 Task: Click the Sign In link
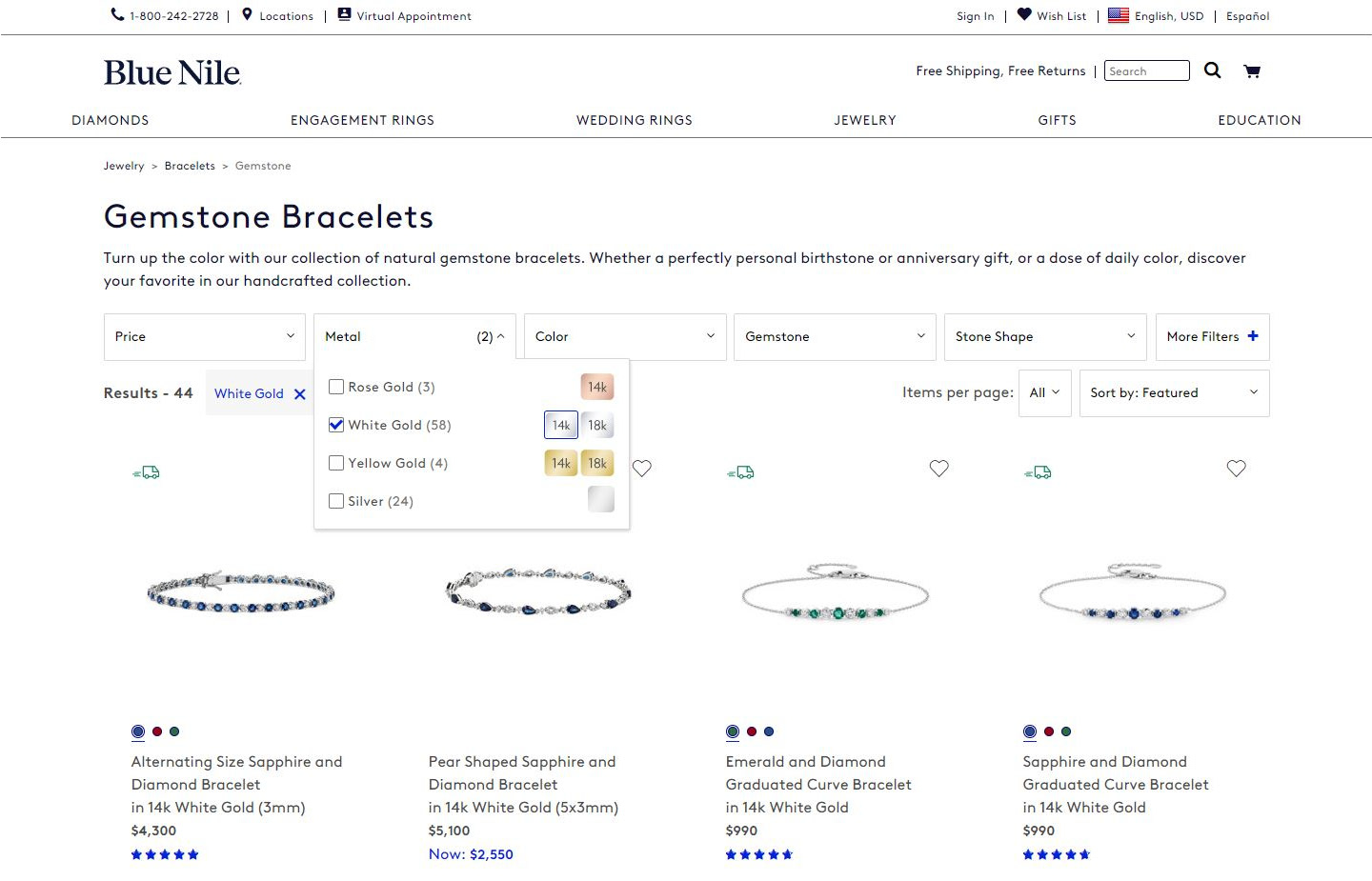[x=975, y=16]
